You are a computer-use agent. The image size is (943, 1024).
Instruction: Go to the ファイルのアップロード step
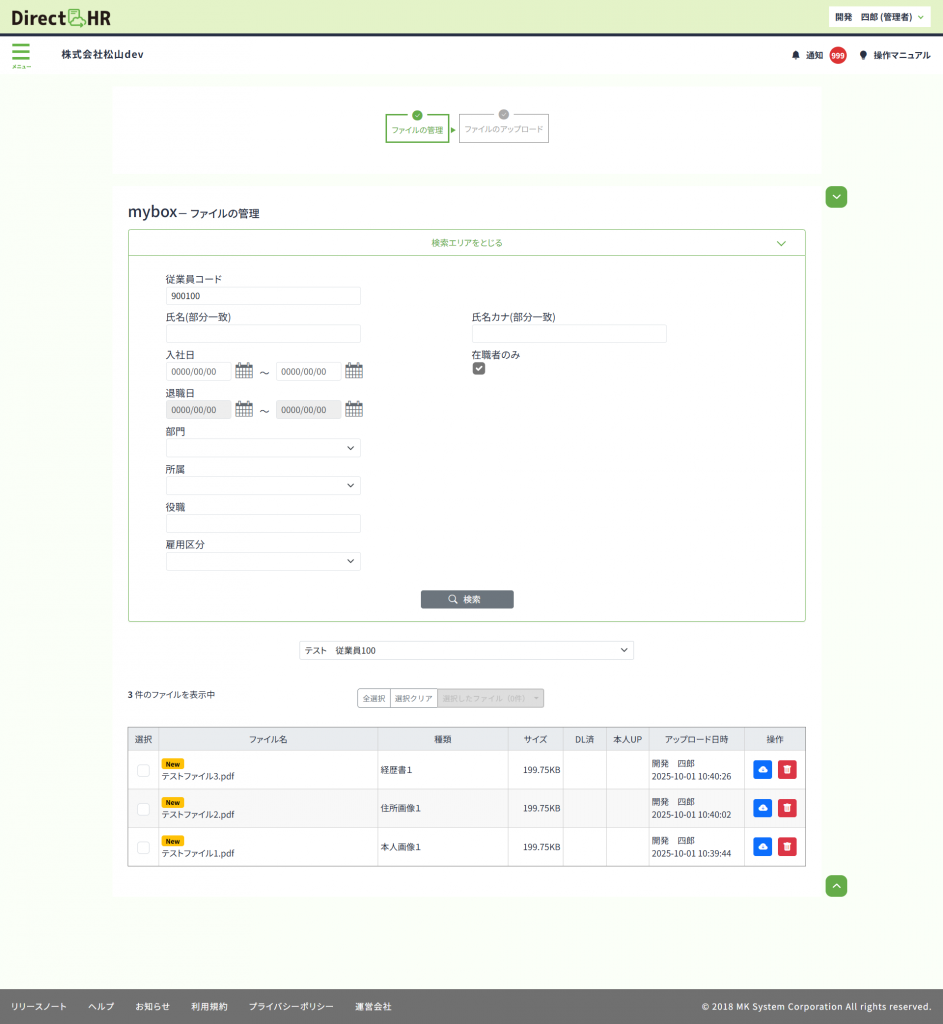[504, 129]
